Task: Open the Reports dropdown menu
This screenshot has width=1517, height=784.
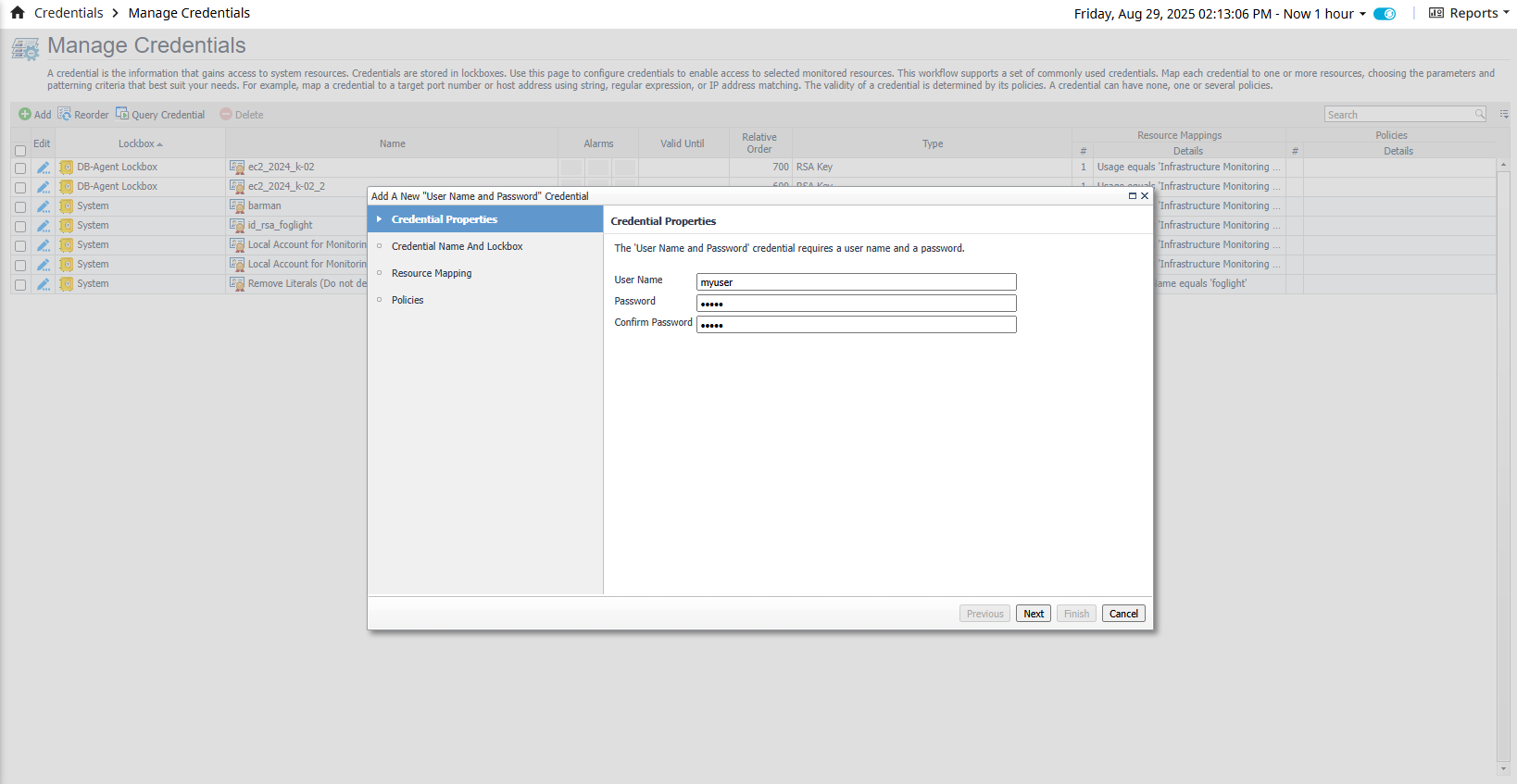Action: 1469,13
